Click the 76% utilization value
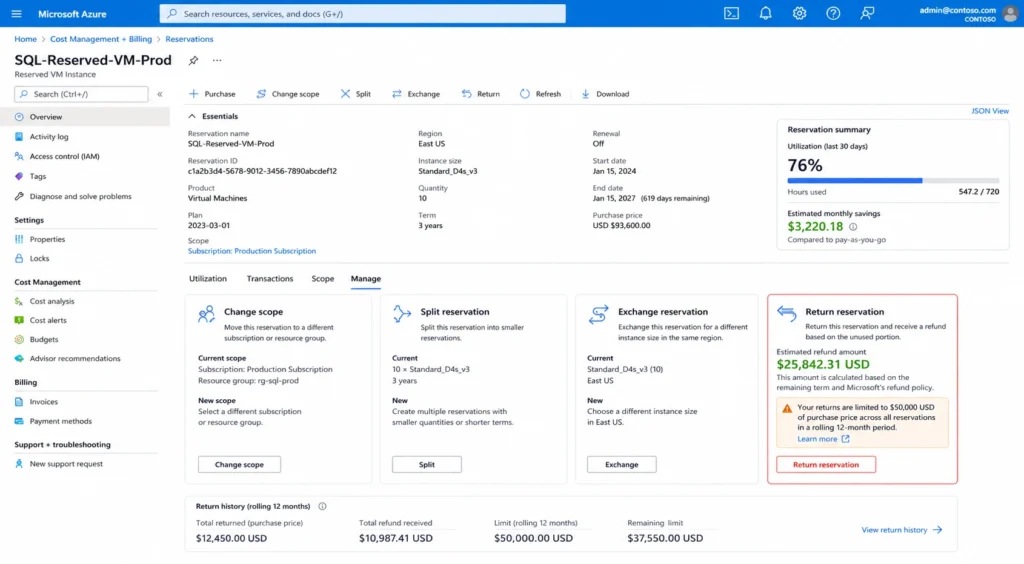Image resolution: width=1024 pixels, height=564 pixels. click(x=805, y=165)
